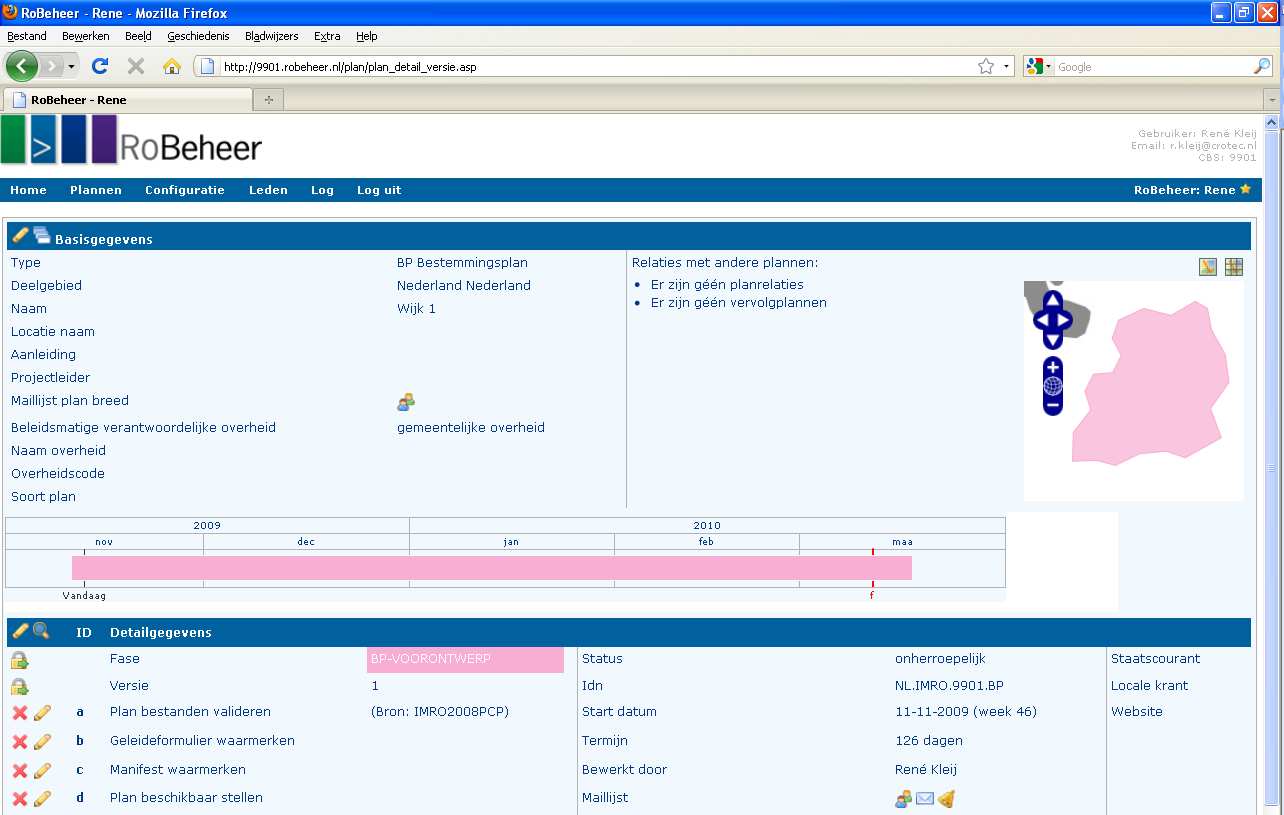
Task: Pan the map down with the arrow
Action: click(1052, 341)
